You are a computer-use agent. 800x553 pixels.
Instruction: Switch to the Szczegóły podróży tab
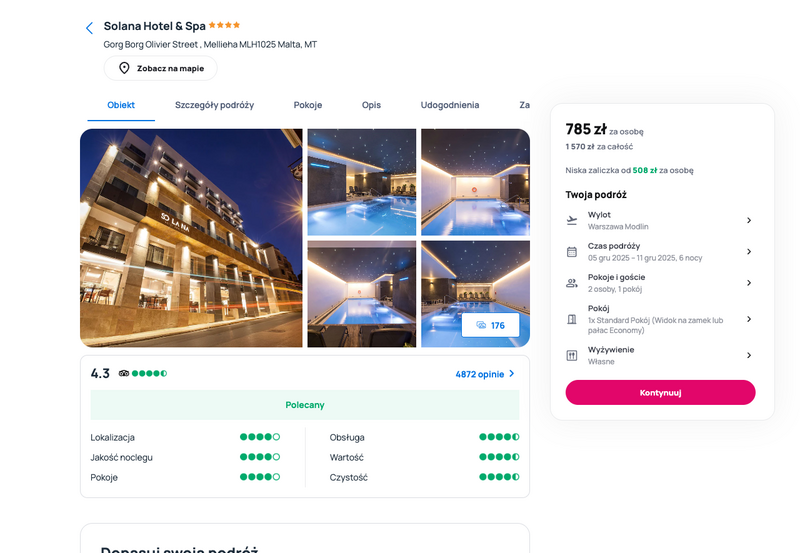coord(214,105)
